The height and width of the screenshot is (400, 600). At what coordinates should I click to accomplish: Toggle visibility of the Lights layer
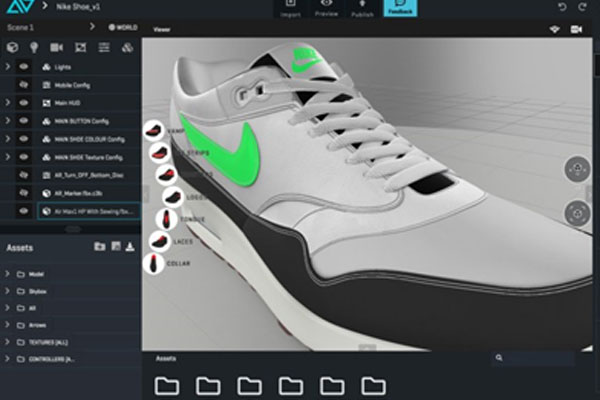click(22, 66)
